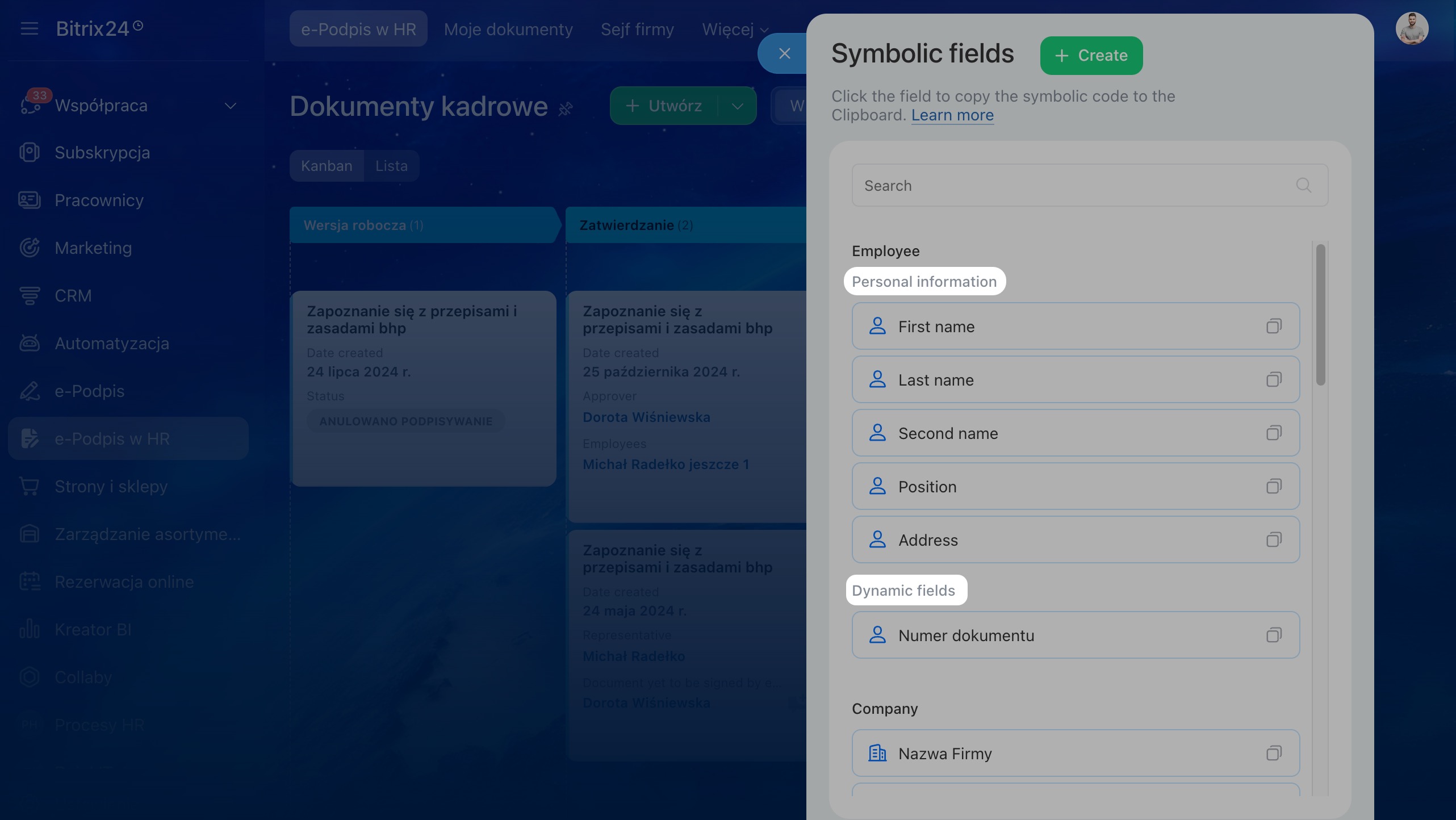Open the hamburger menu icon
1456x820 pixels.
30,28
